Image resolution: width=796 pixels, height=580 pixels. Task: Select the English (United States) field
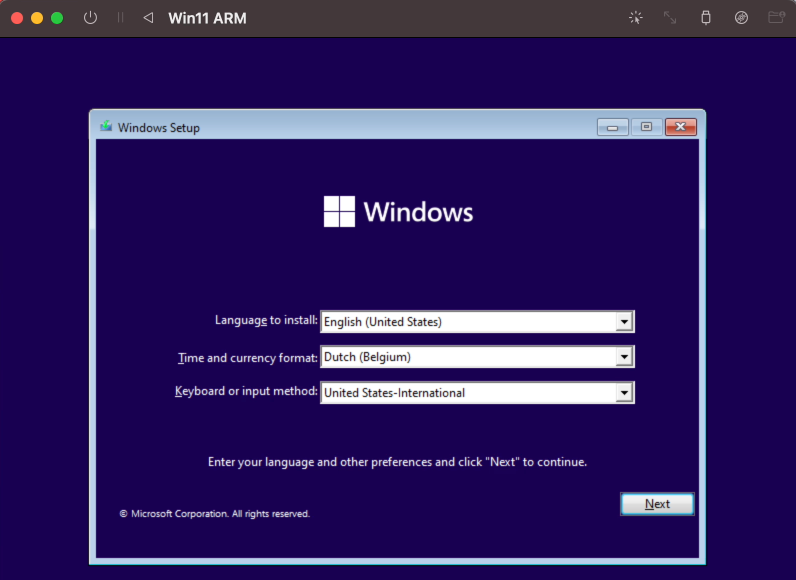[477, 322]
